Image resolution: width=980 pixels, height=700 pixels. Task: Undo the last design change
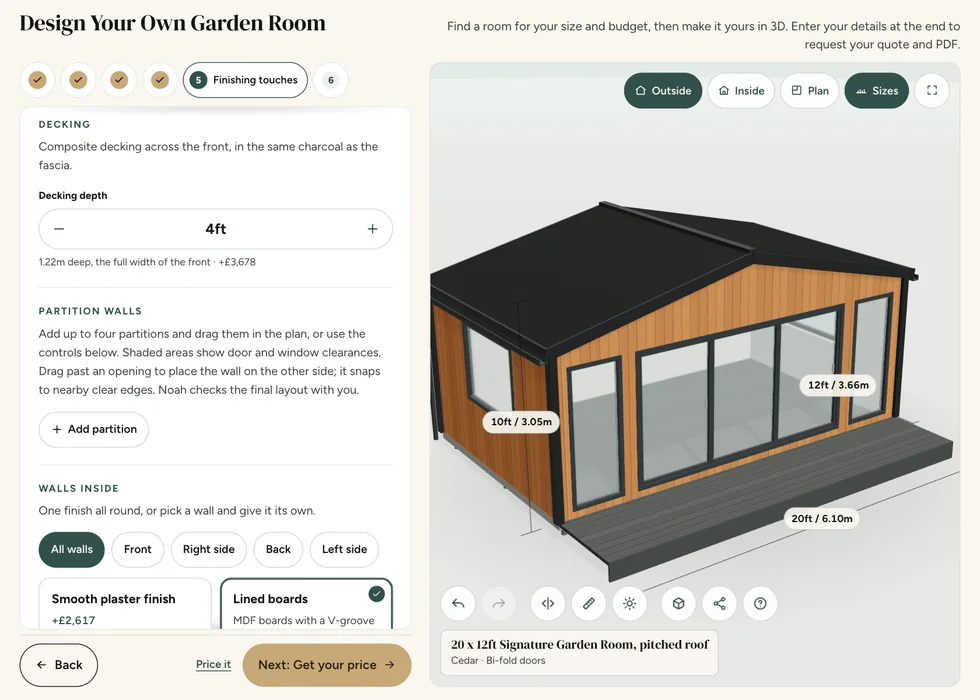coord(458,604)
